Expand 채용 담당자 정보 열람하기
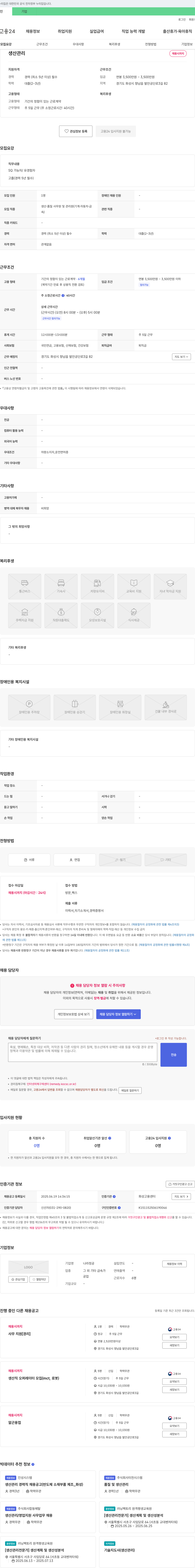 (x=118, y=1014)
